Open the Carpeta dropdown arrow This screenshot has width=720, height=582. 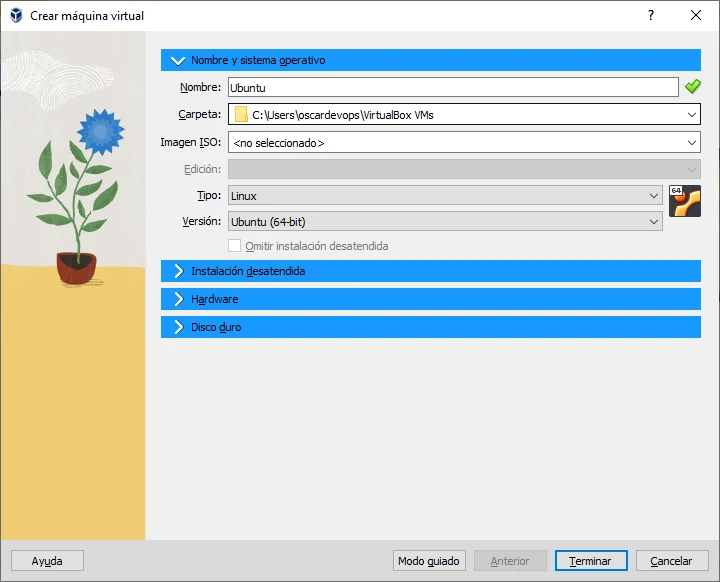pos(692,114)
